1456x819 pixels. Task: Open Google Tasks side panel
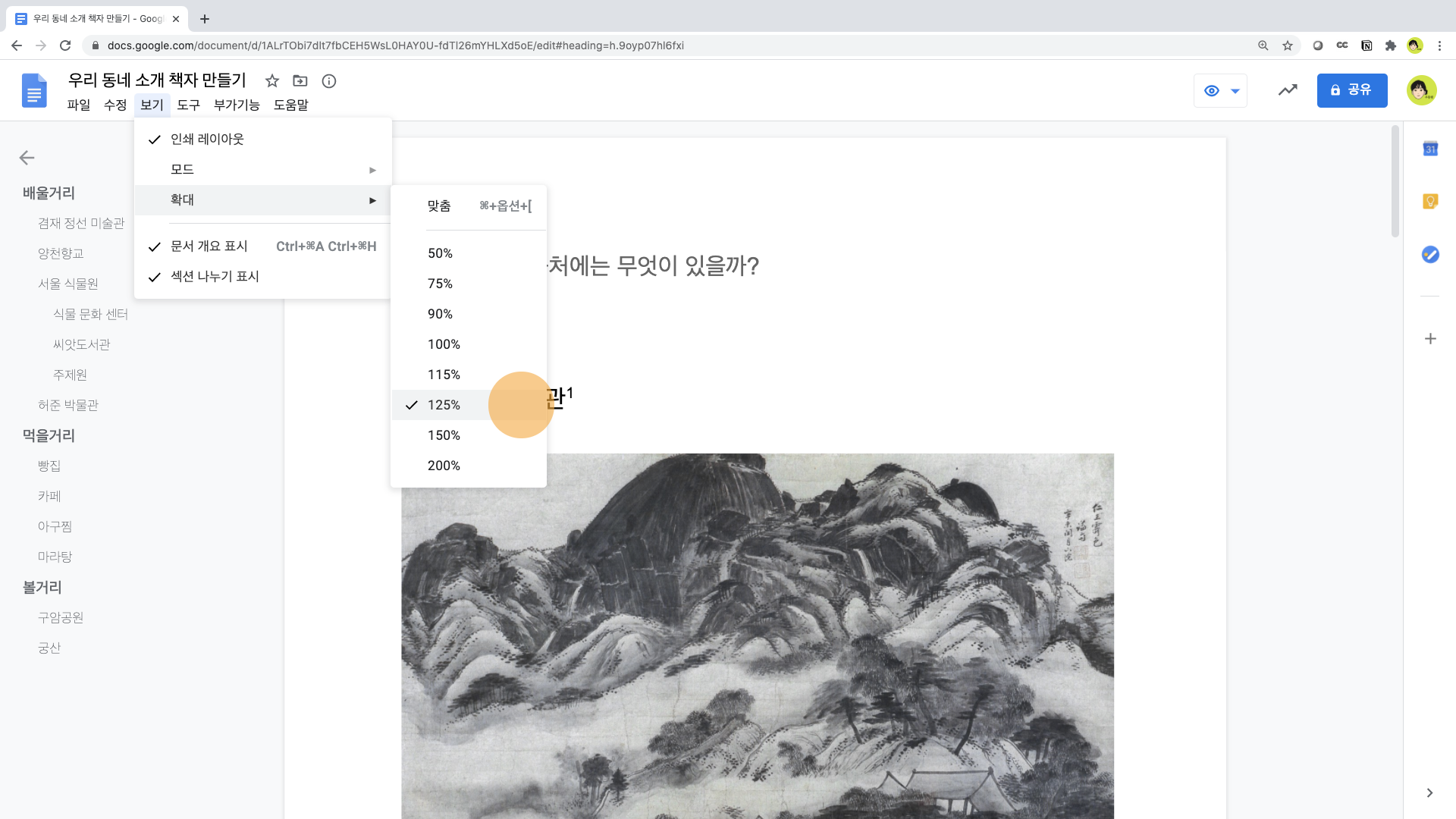coord(1430,255)
